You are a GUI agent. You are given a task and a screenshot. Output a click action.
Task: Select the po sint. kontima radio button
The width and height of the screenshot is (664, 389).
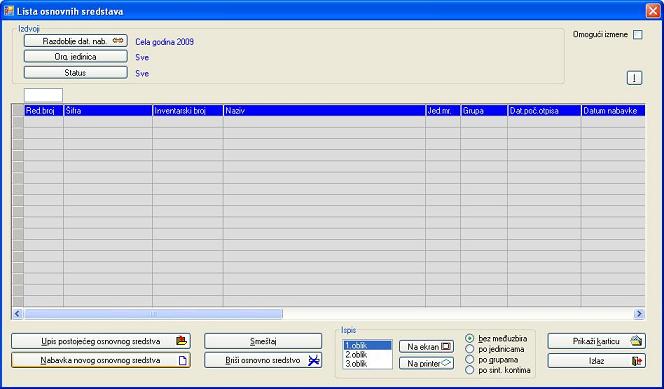click(470, 370)
